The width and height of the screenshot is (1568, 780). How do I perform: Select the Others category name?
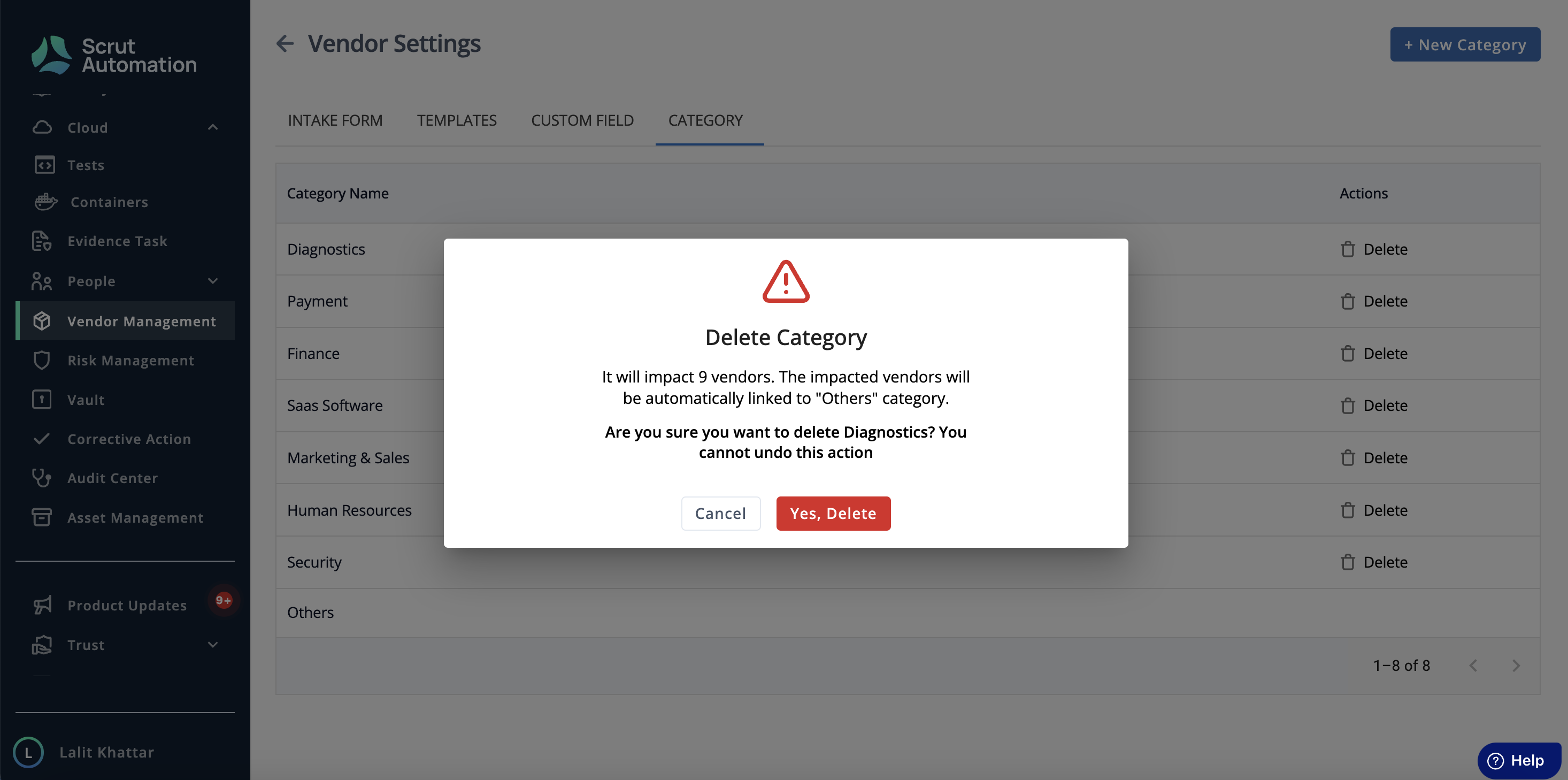pyautogui.click(x=310, y=613)
